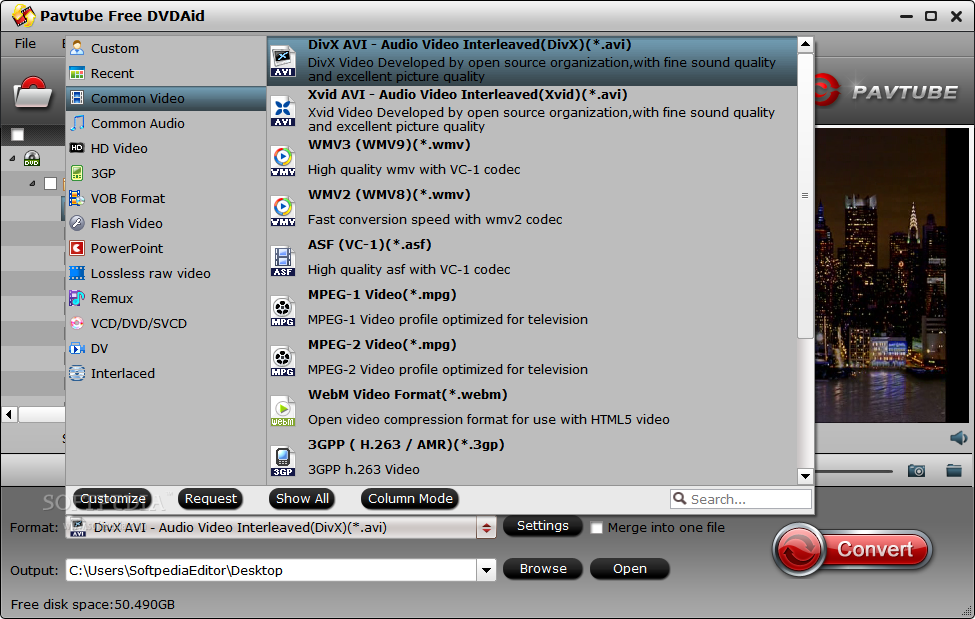Viewport: 975px width, 619px height.
Task: Click the load disc folder icon
Action: click(x=32, y=92)
